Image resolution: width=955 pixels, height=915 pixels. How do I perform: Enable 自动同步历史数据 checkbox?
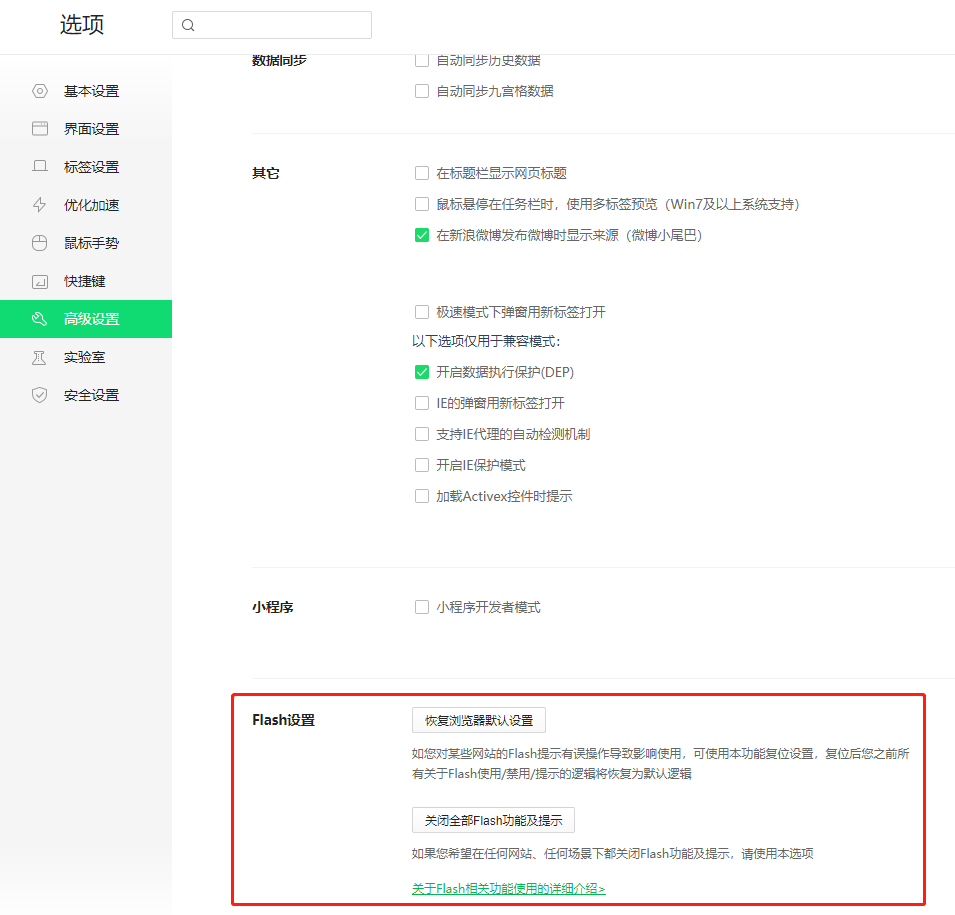coord(421,59)
